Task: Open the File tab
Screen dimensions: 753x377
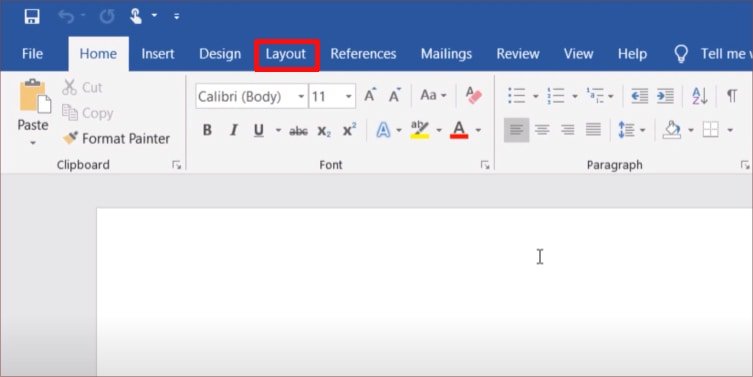Action: coord(32,54)
